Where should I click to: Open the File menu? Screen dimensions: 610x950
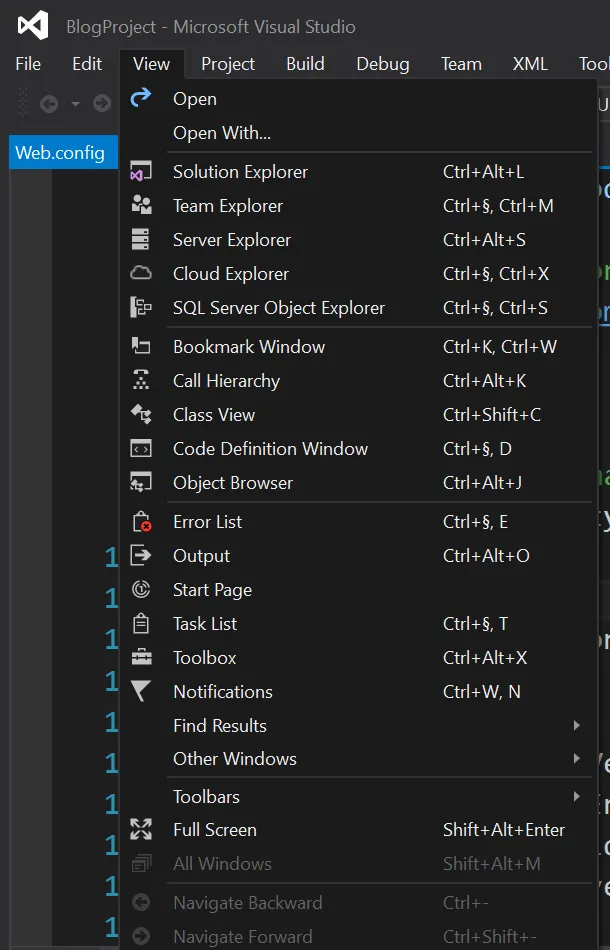click(28, 64)
